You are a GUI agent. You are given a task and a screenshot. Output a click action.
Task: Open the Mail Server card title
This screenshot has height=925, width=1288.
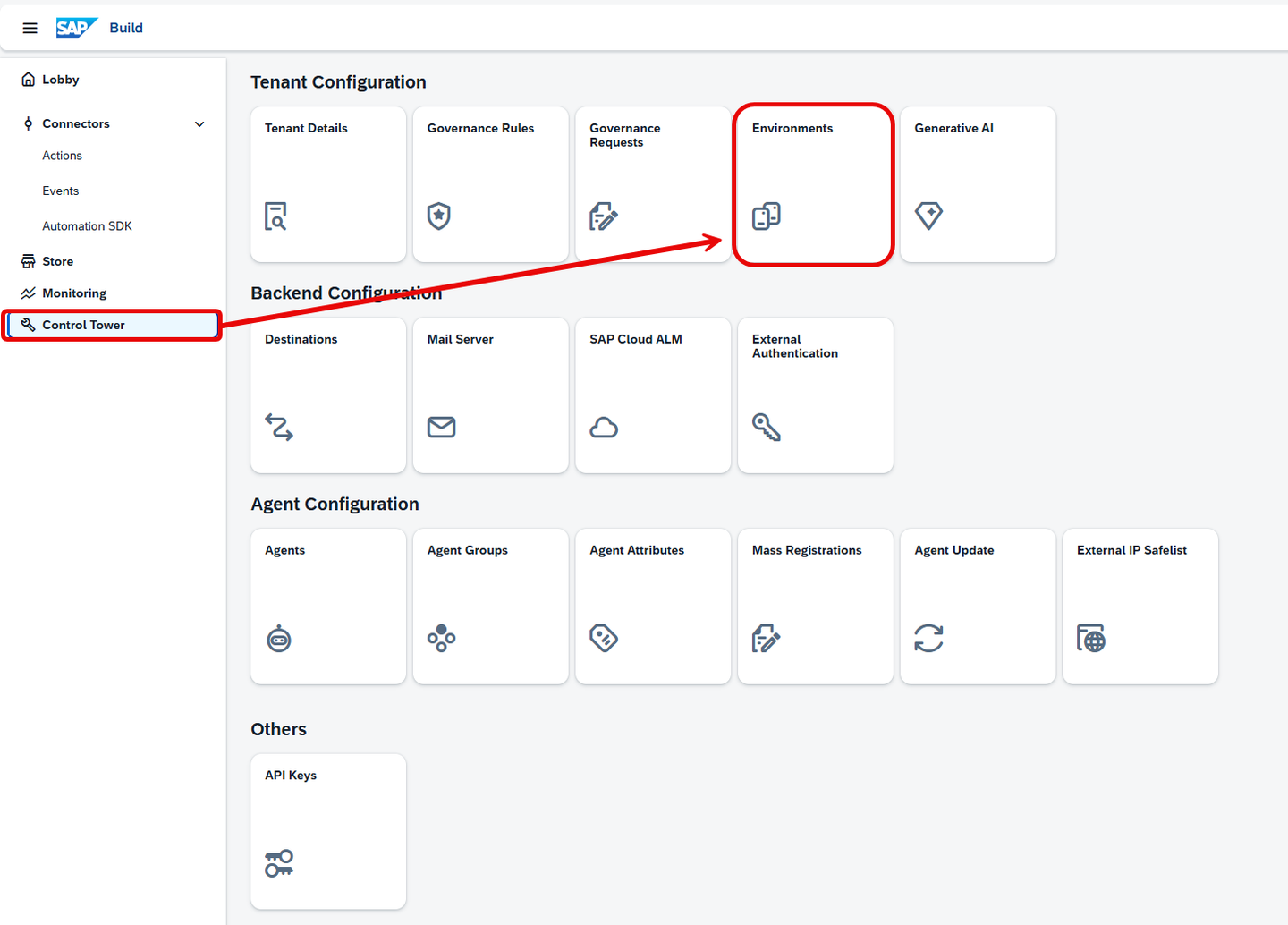coord(461,339)
